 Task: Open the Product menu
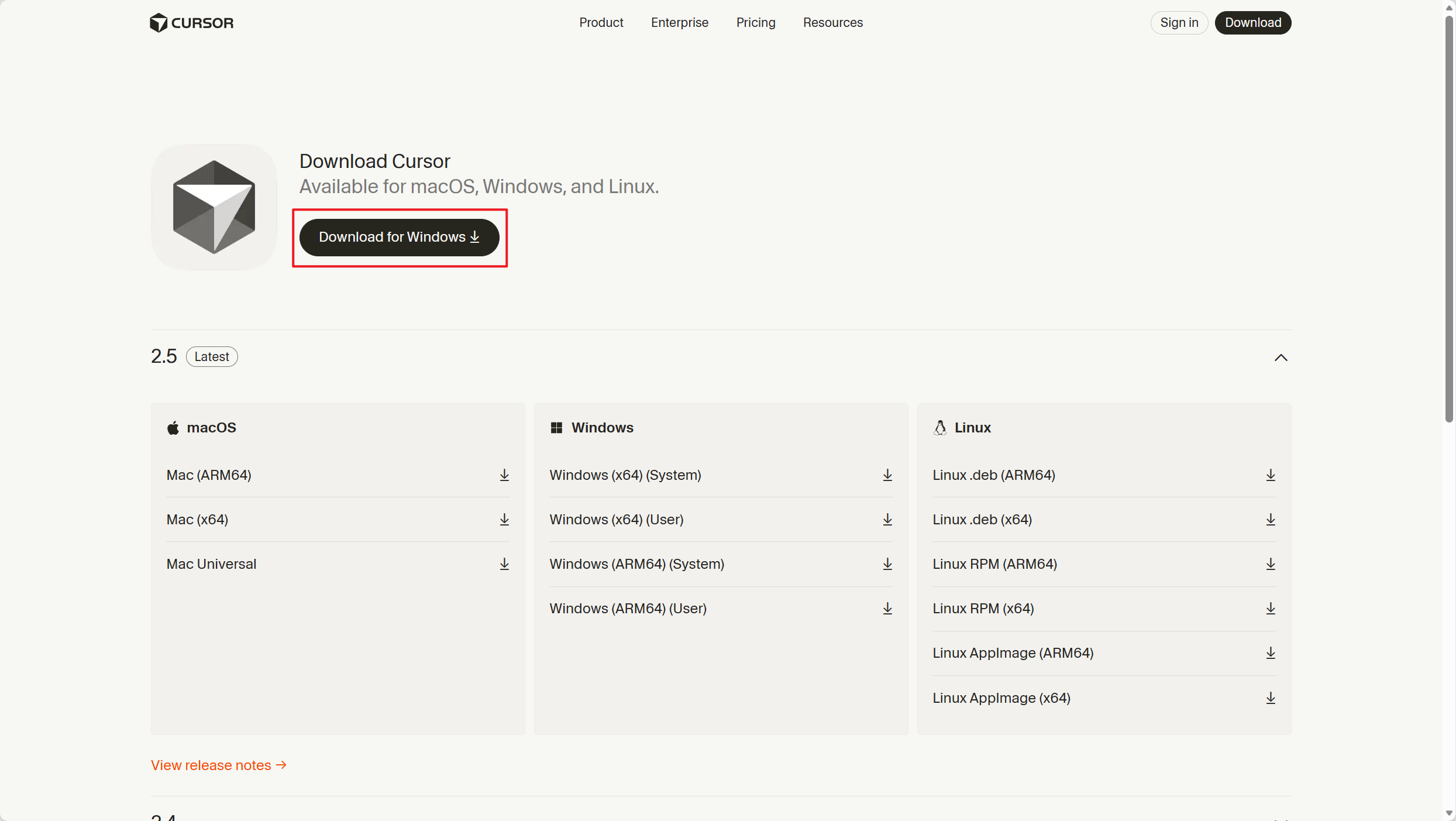(x=601, y=23)
